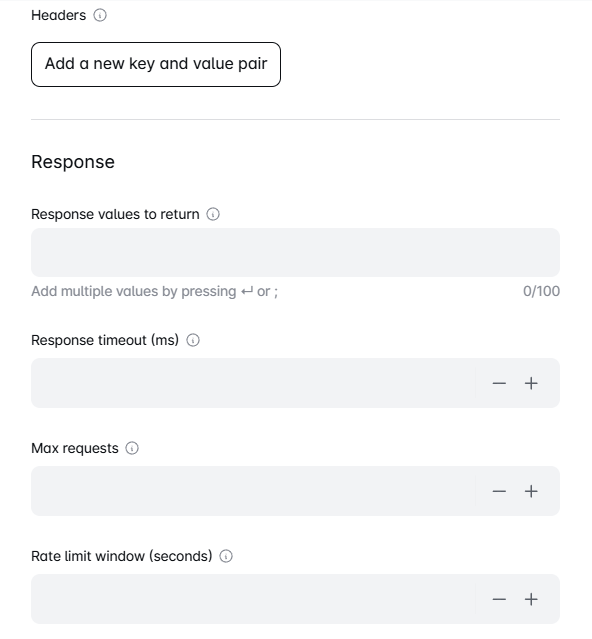Viewport: 592px width, 639px height.
Task: Click the 'Add multiple values' hint text
Action: click(x=154, y=291)
